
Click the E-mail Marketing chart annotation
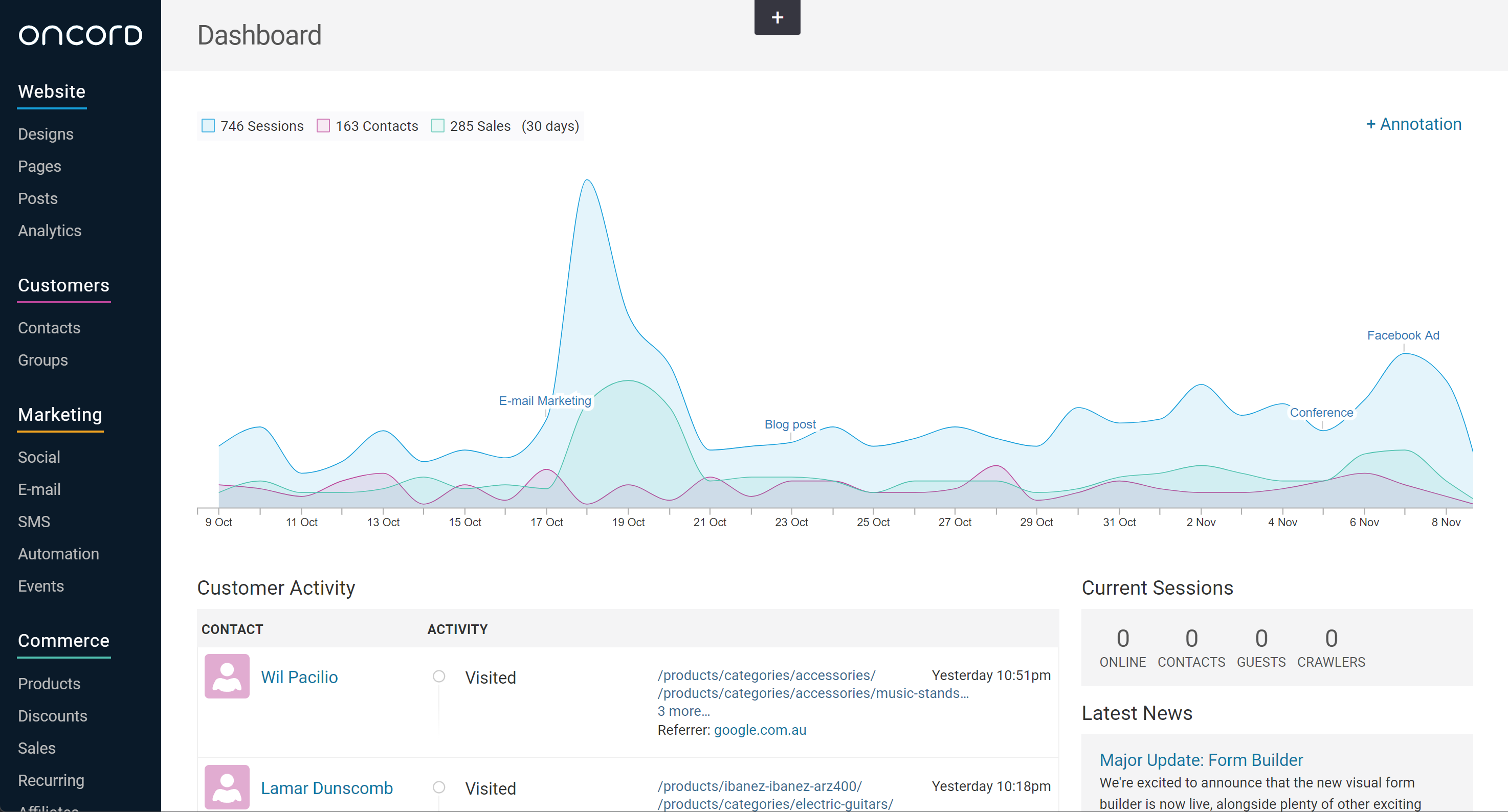544,401
